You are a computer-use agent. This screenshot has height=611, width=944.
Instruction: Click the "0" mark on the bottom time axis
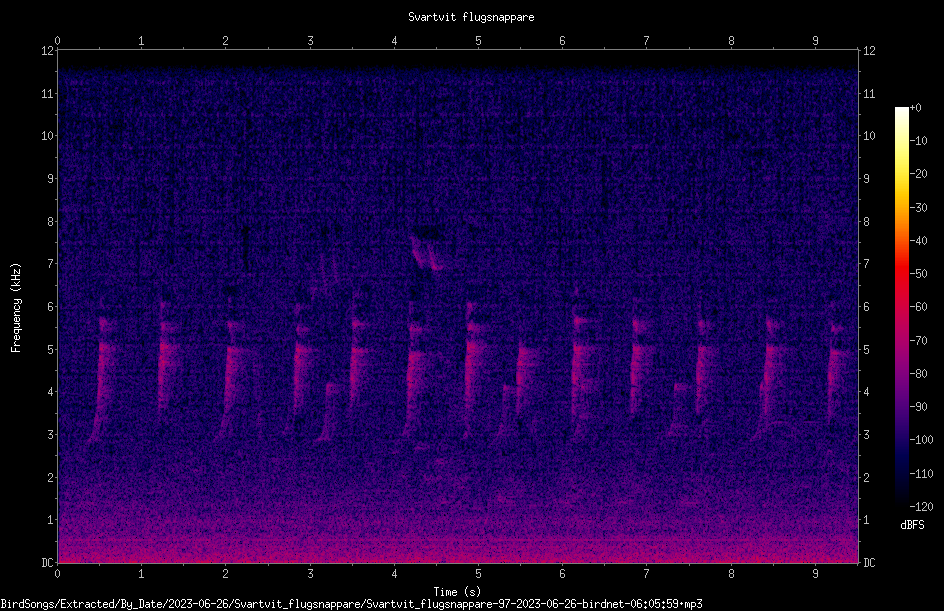(57, 574)
